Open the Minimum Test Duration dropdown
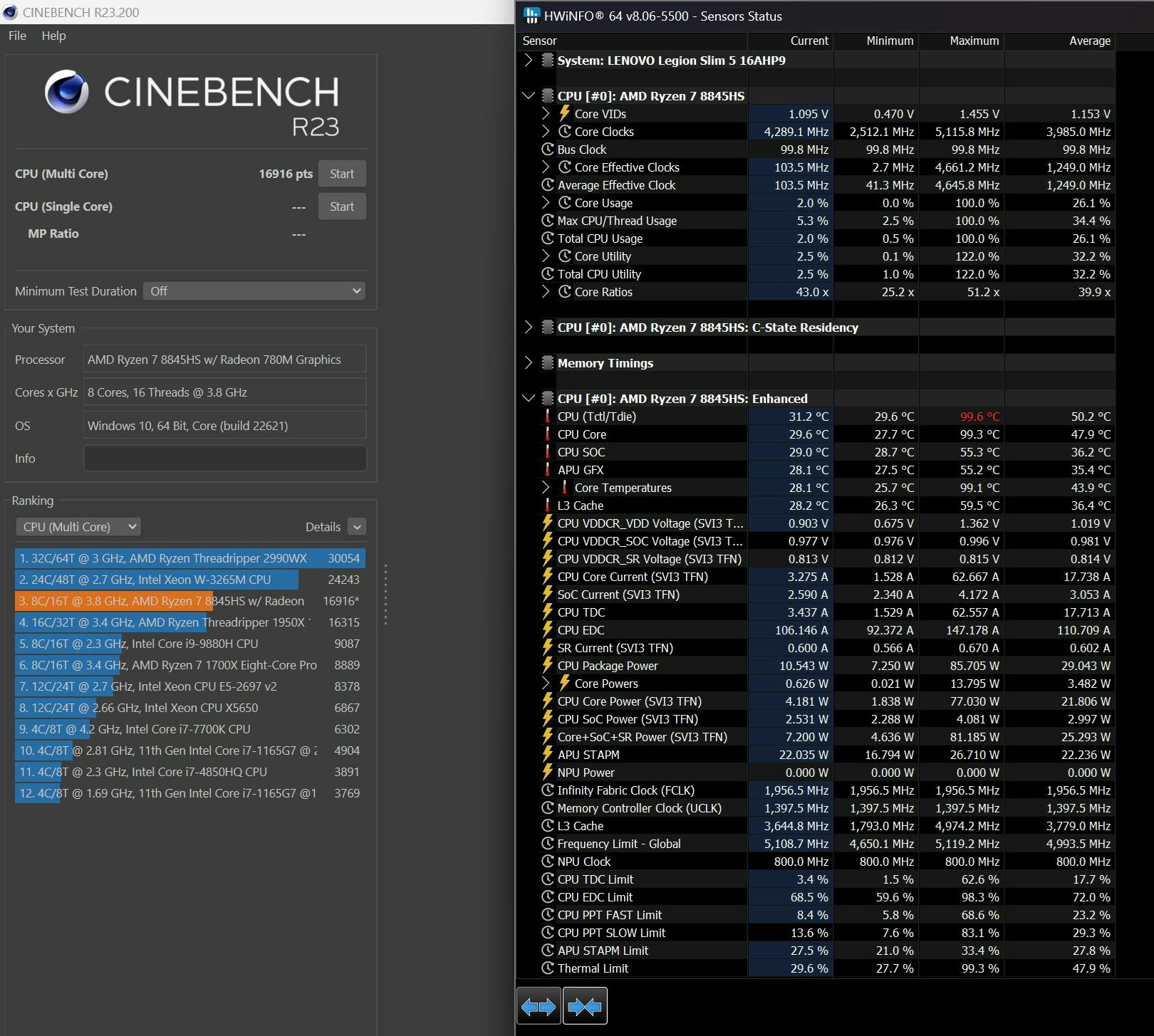The image size is (1154, 1036). click(x=254, y=291)
